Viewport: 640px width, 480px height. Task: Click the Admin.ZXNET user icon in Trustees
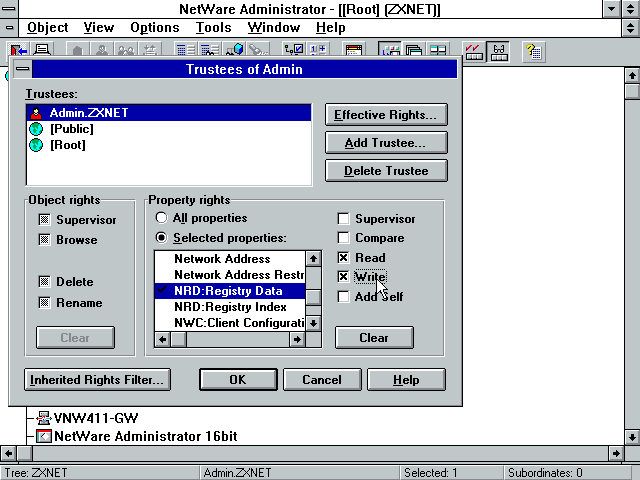point(37,113)
